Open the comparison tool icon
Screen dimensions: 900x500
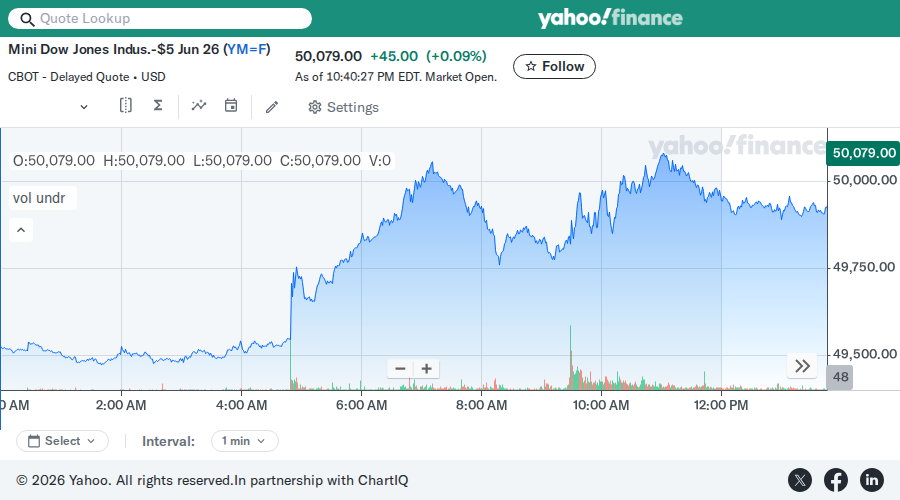coord(126,105)
